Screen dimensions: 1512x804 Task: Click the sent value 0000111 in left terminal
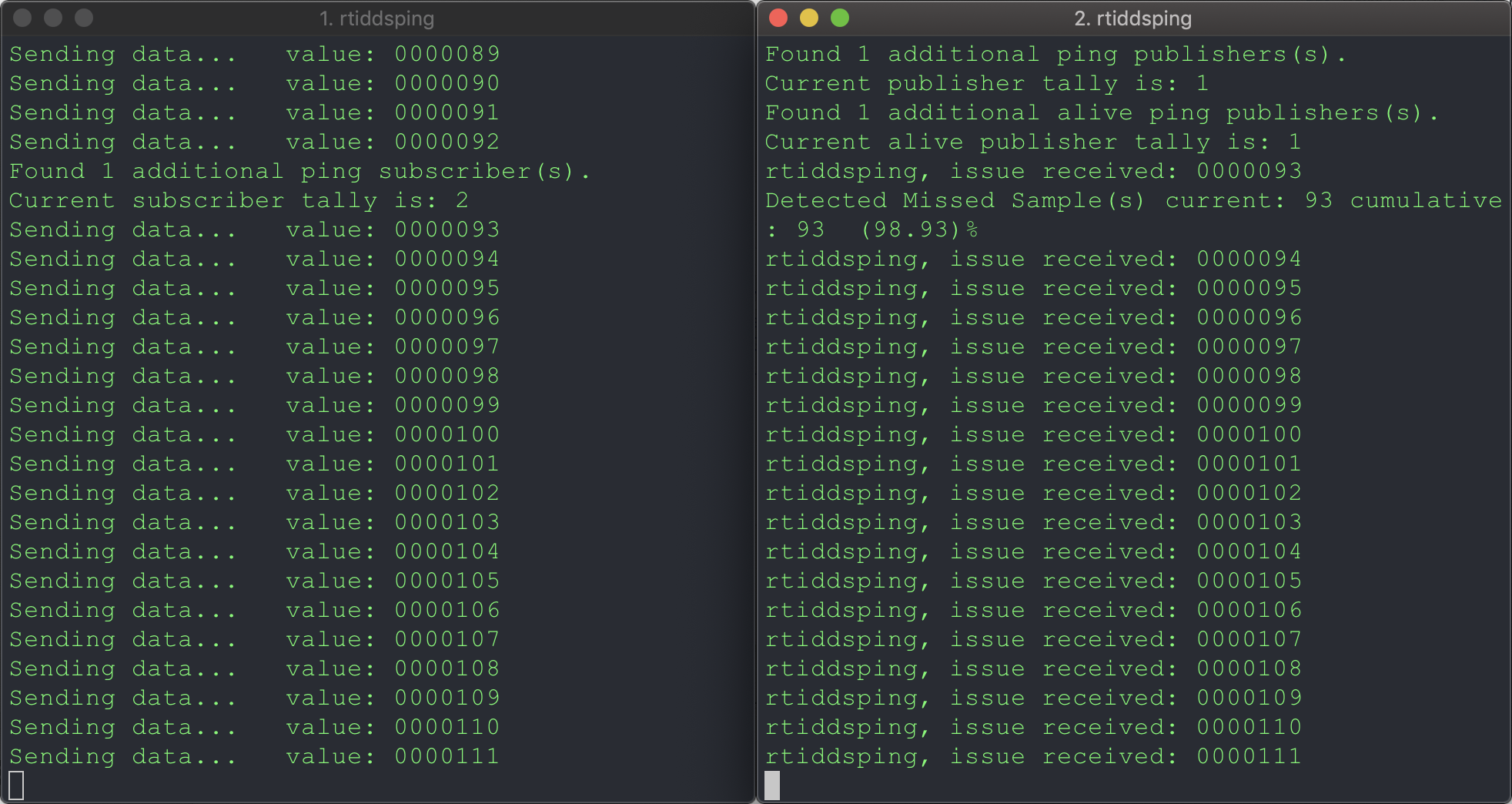[447, 756]
